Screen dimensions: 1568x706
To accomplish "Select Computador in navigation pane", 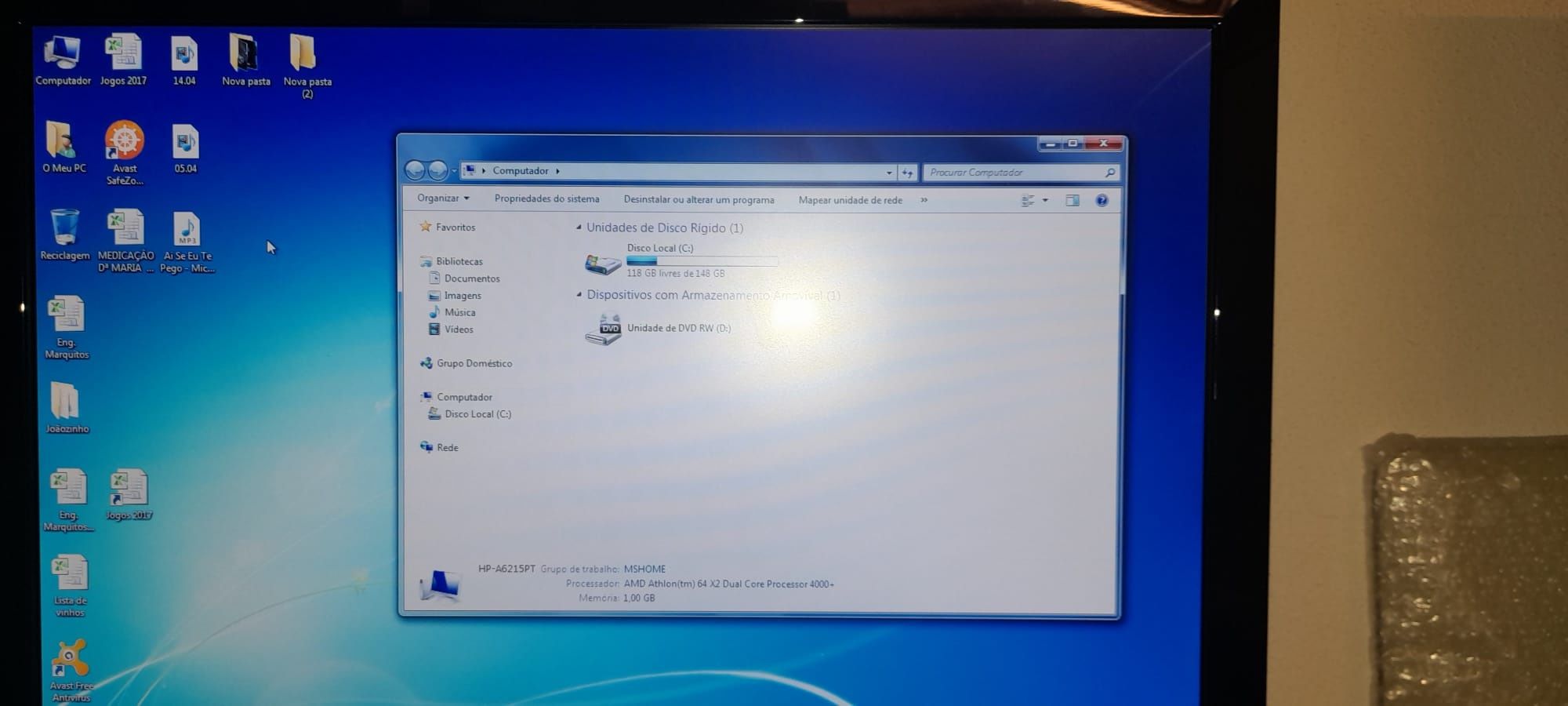I will tap(464, 397).
